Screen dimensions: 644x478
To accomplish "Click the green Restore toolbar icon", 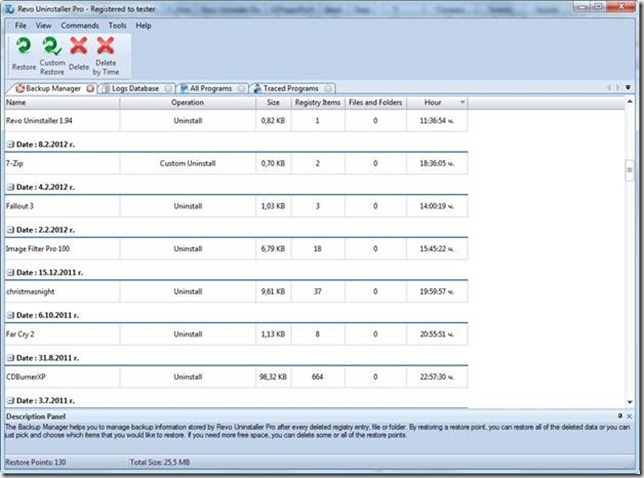I will coord(23,47).
